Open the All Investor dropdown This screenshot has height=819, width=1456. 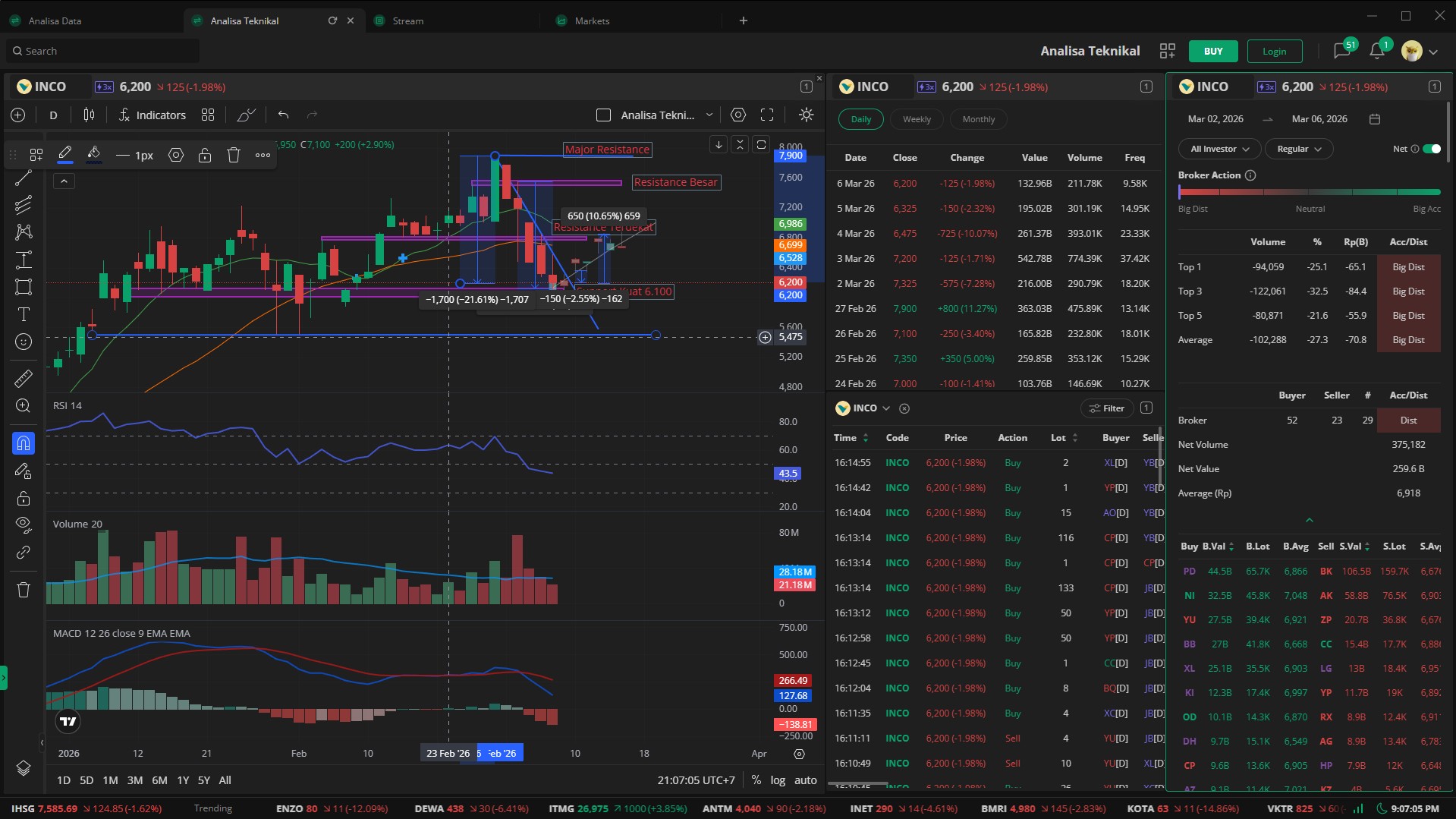coord(1219,149)
